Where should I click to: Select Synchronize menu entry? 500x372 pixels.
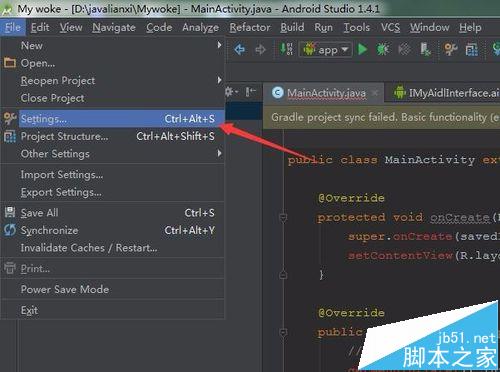pyautogui.click(x=112, y=230)
